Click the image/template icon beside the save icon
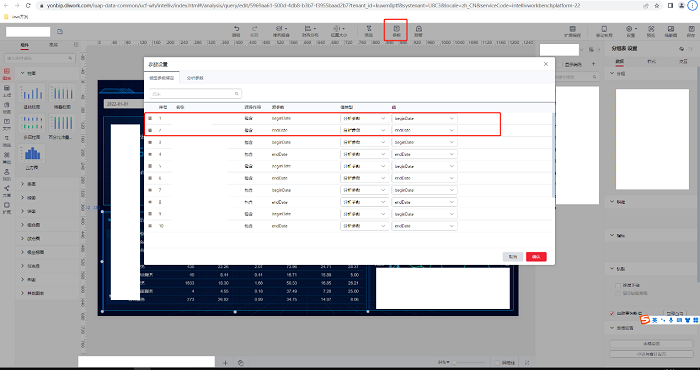 point(671,29)
